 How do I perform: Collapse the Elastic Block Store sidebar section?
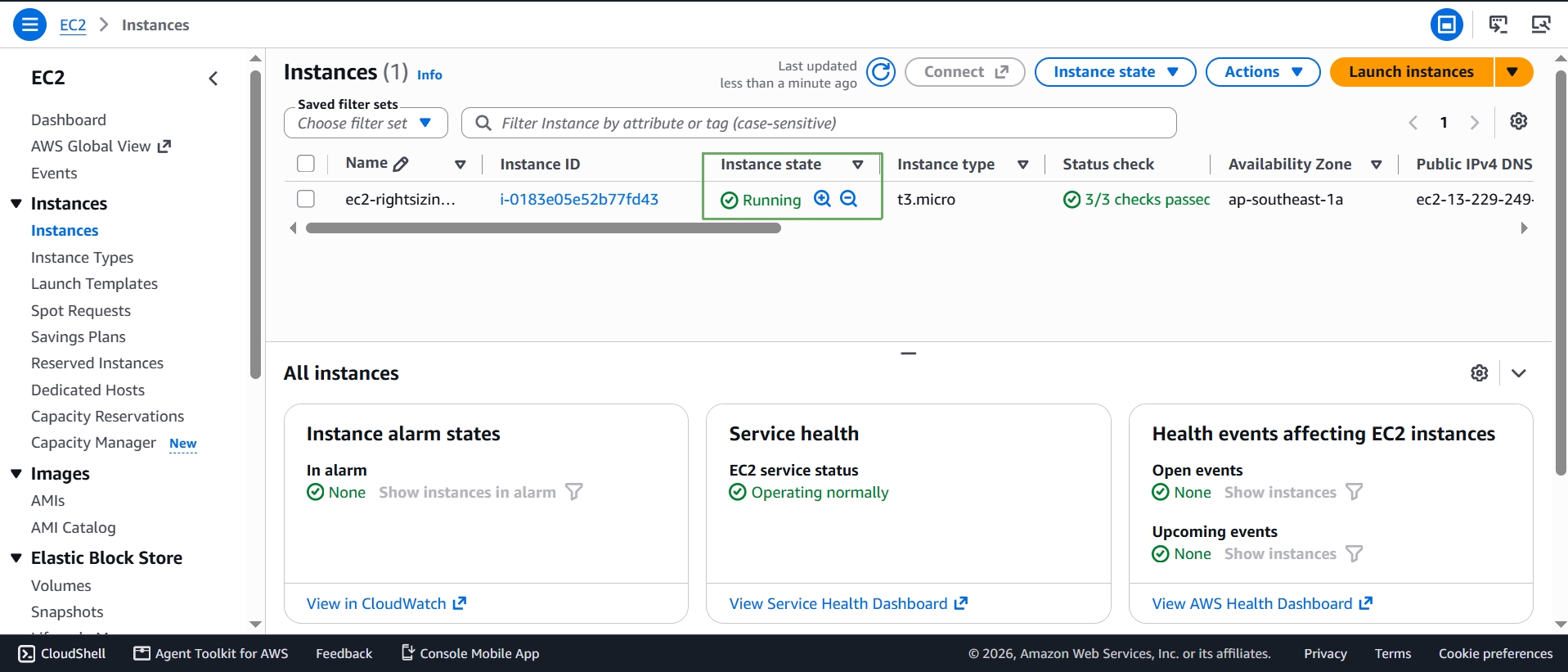[16, 558]
